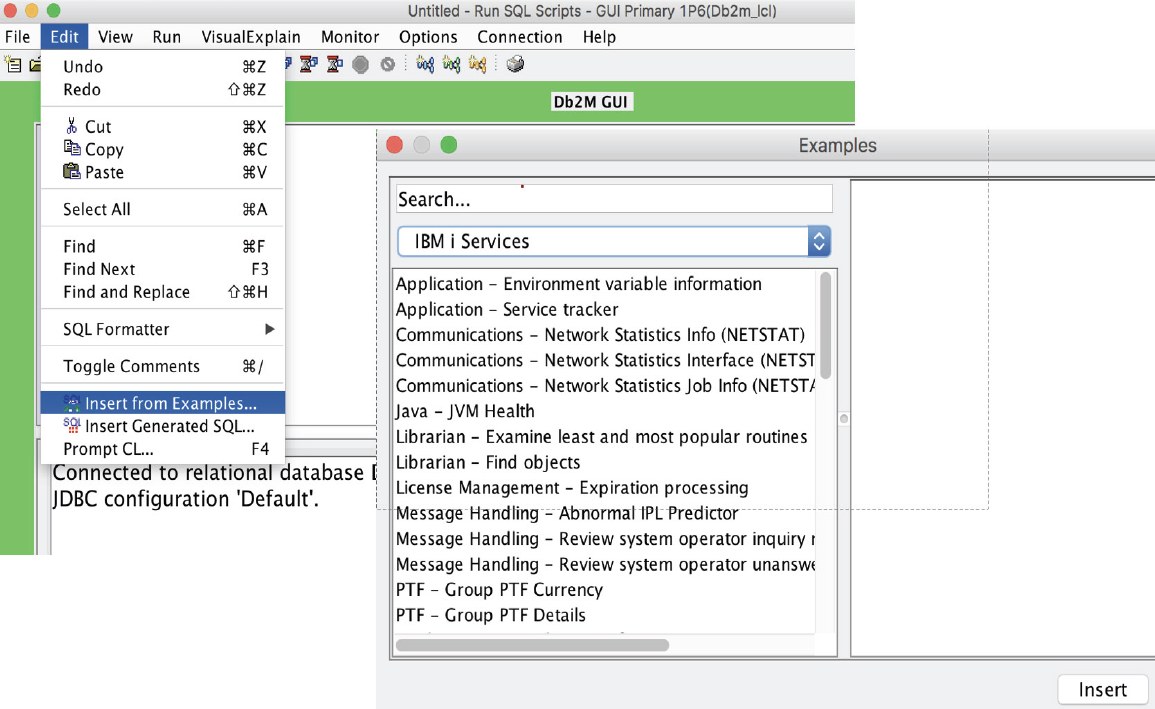Open the VisualExplain menu

click(250, 37)
